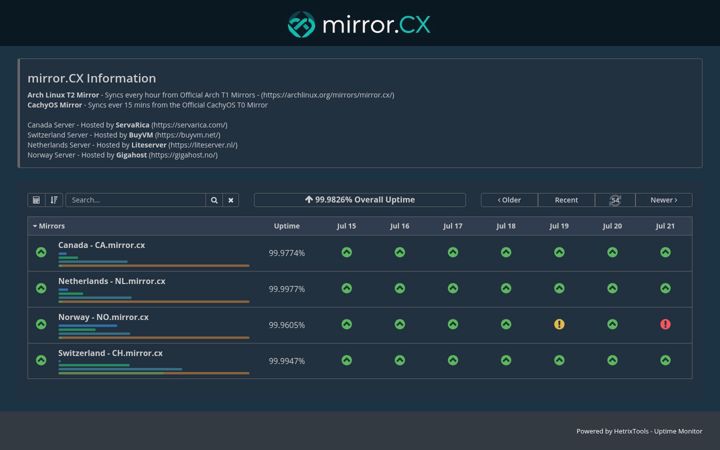This screenshot has width=720, height=450.
Task: Click Netherlands Jul 20 status icon
Action: [x=613, y=288]
